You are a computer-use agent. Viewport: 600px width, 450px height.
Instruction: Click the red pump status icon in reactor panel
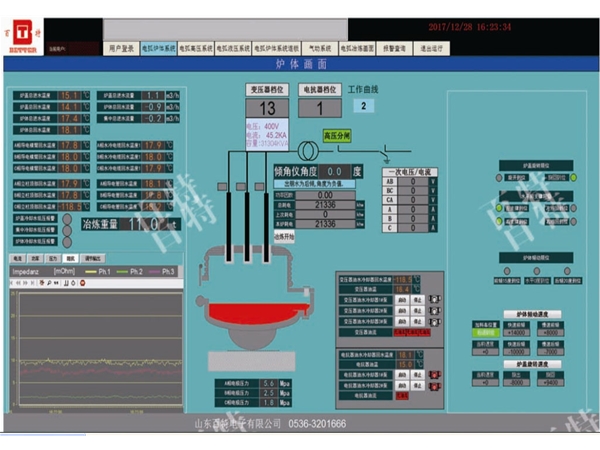pos(434,375)
